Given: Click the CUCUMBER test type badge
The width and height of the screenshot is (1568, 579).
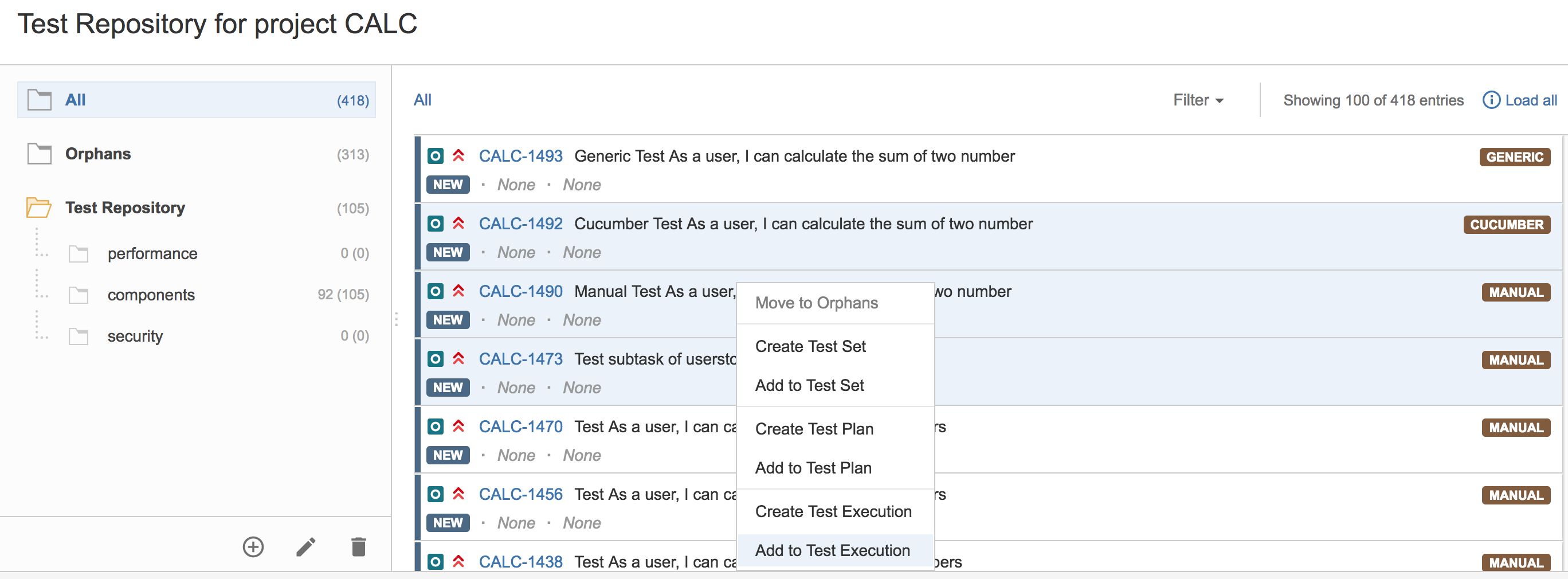Looking at the screenshot, I should click(x=1507, y=225).
